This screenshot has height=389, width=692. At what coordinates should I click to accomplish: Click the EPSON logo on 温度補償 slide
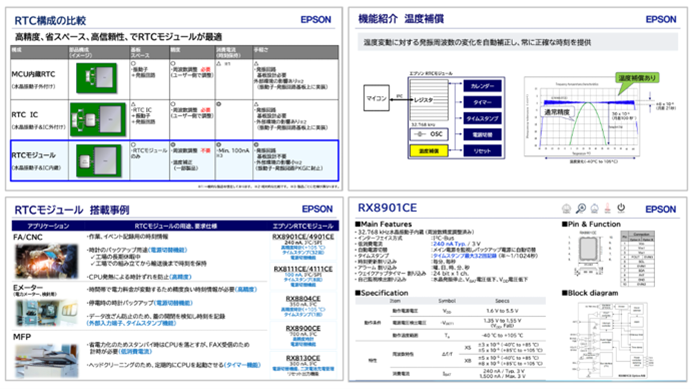(x=661, y=19)
